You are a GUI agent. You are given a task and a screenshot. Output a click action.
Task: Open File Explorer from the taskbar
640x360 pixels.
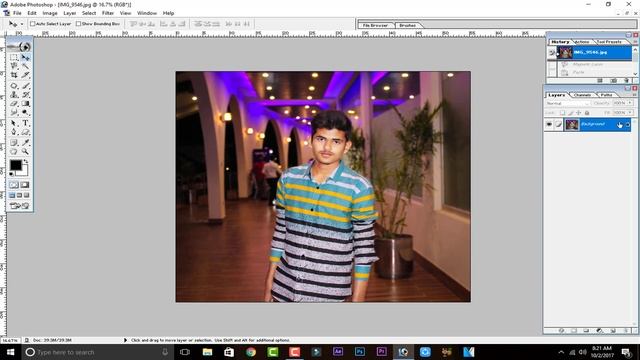[207, 352]
